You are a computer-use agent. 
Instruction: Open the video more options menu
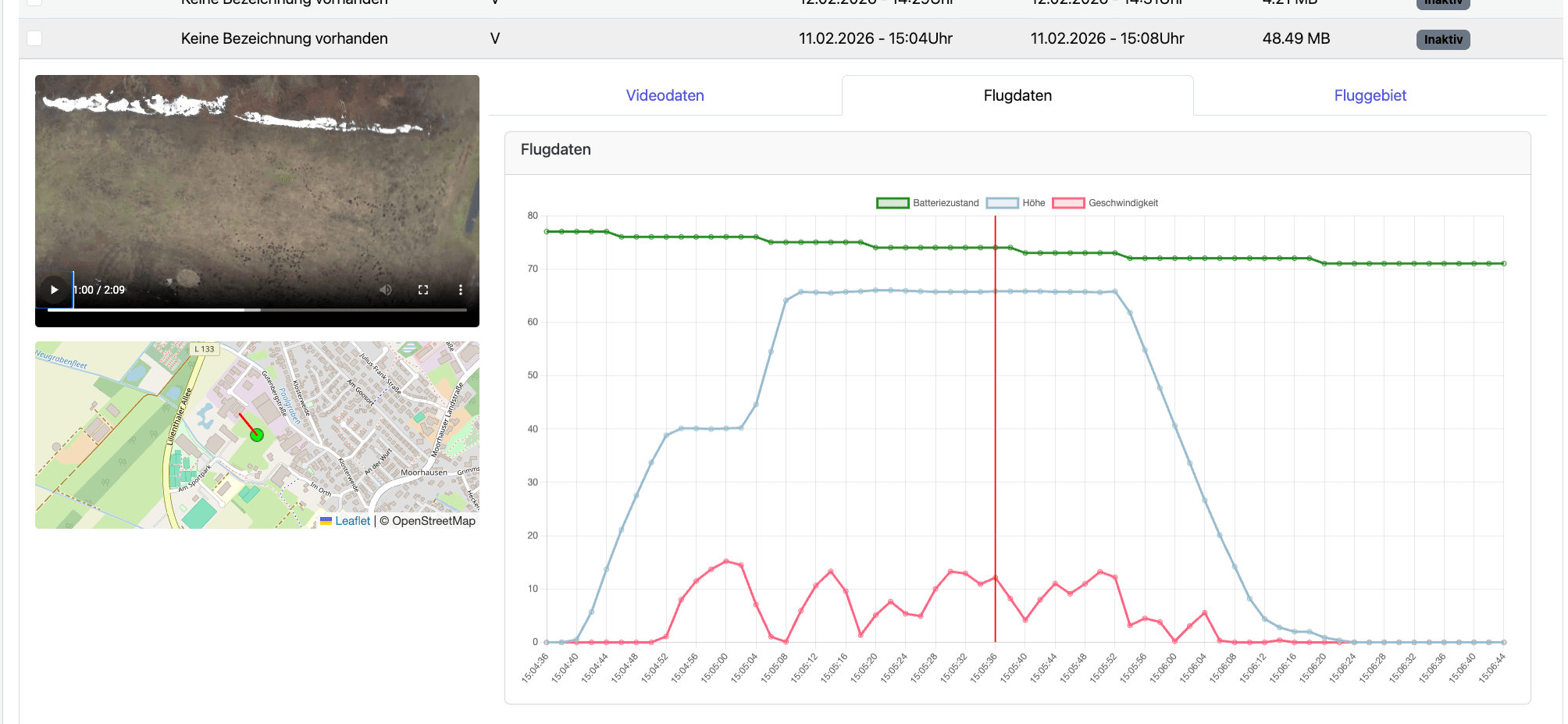click(x=461, y=290)
